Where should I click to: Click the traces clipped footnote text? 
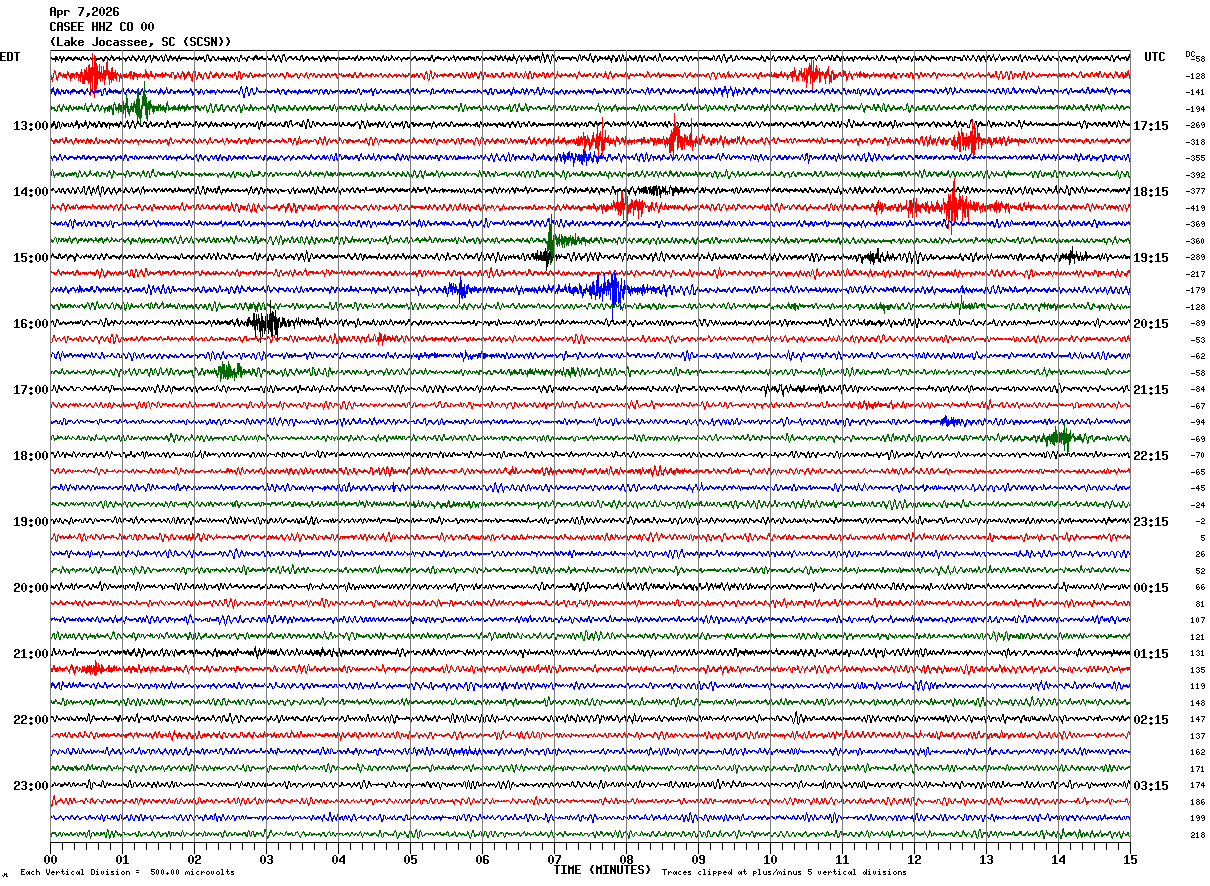click(x=784, y=872)
